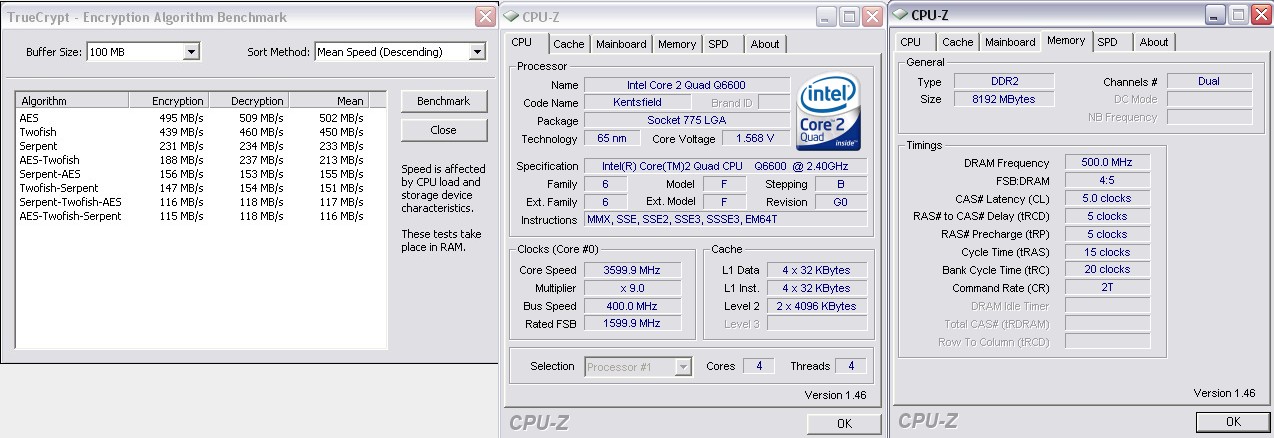Open the Buffer Size dropdown
The width and height of the screenshot is (1274, 438).
pos(192,52)
